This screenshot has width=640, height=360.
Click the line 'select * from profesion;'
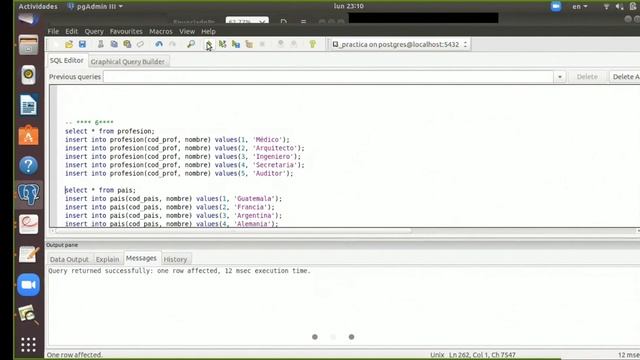pos(110,131)
